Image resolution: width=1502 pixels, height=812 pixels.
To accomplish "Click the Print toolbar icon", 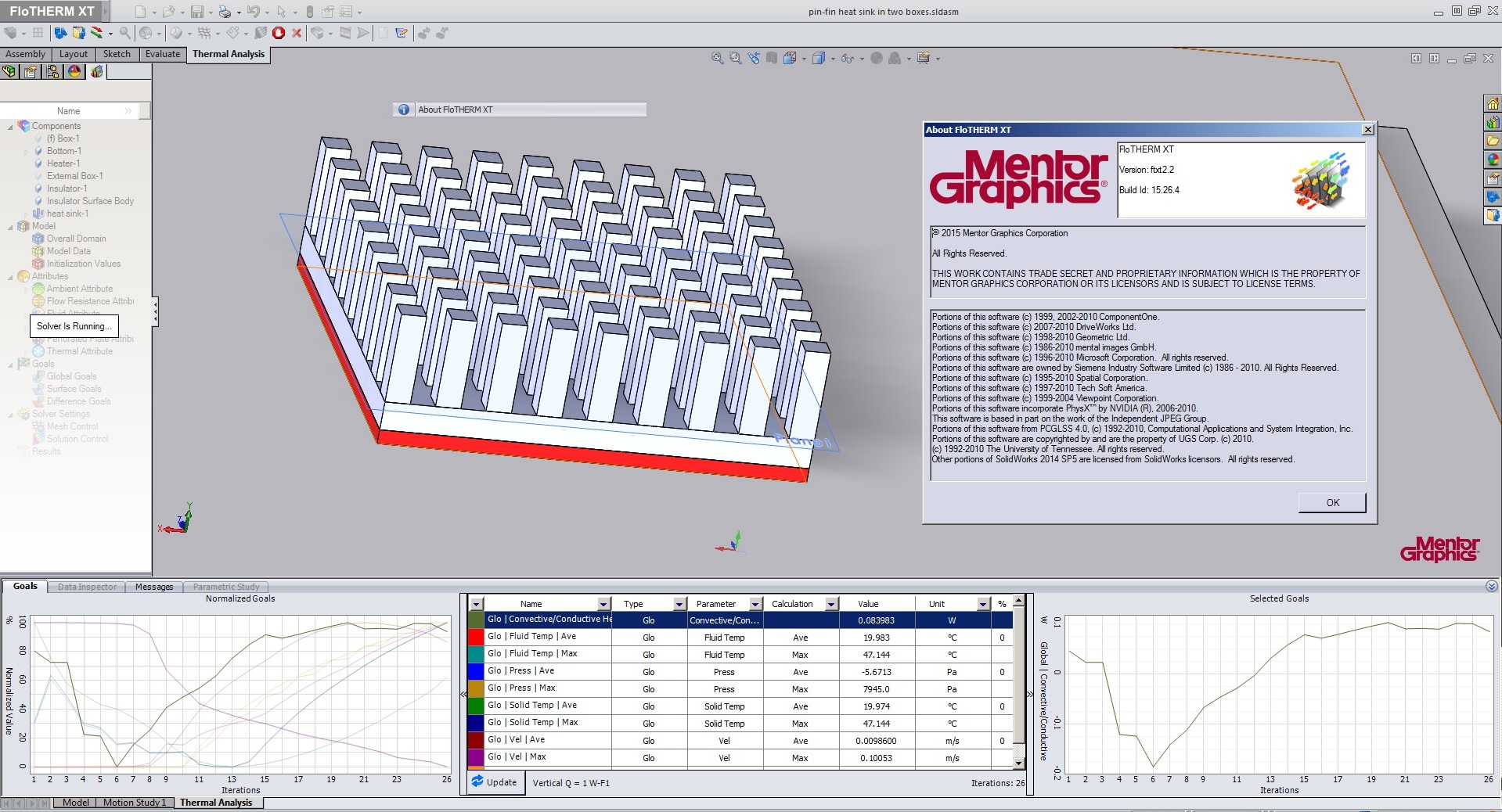I will [225, 12].
